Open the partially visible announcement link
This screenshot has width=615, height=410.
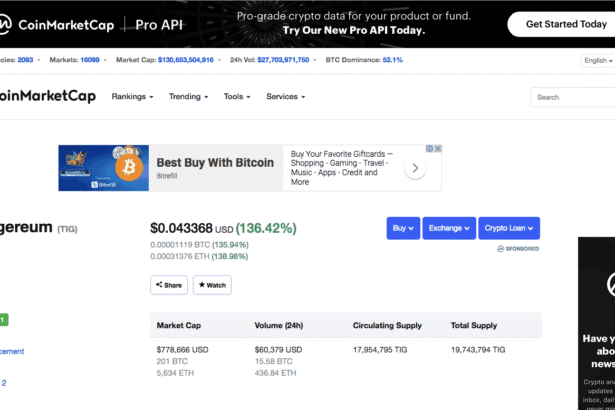[12, 351]
